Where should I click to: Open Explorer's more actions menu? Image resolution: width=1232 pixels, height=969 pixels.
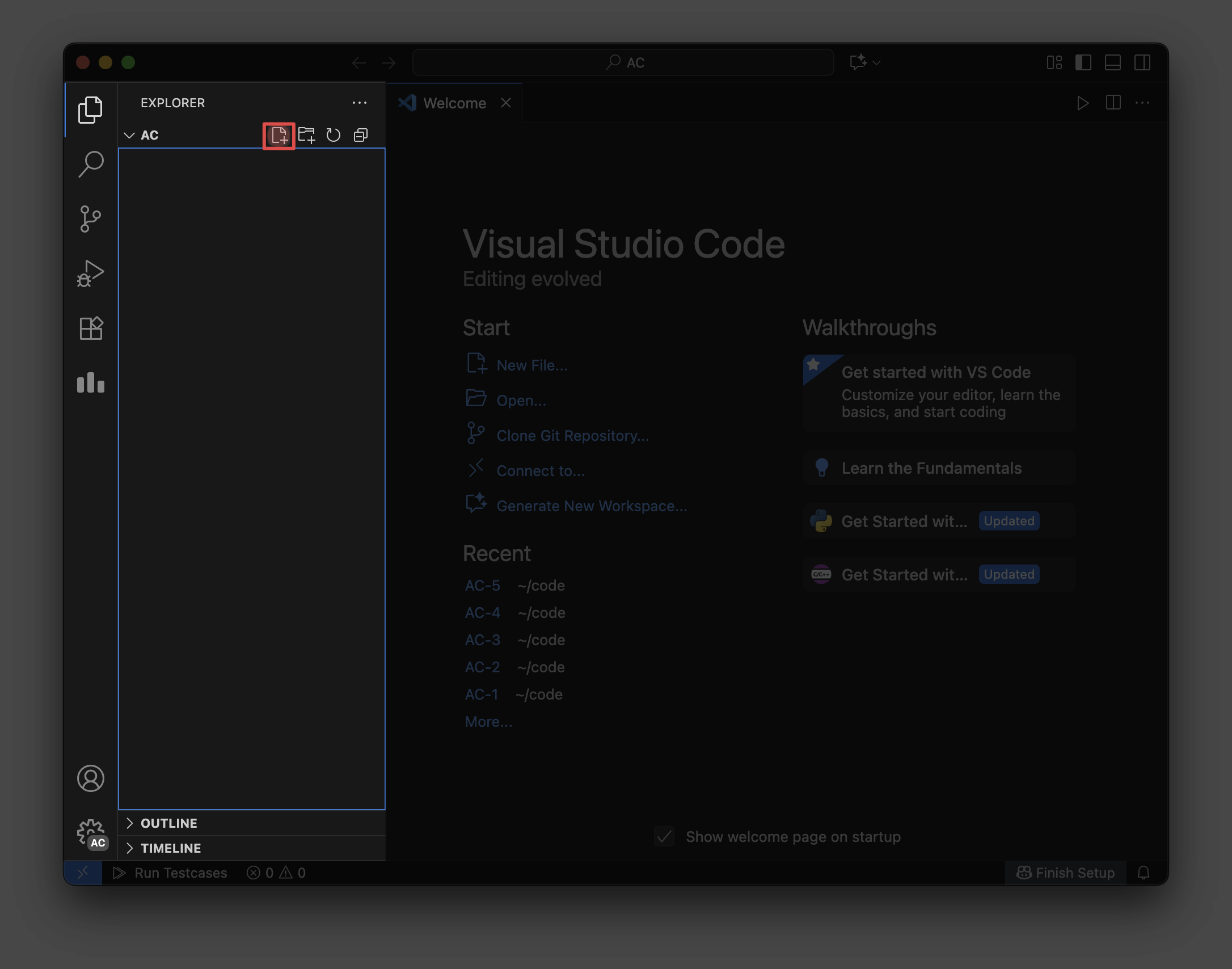pyautogui.click(x=359, y=103)
